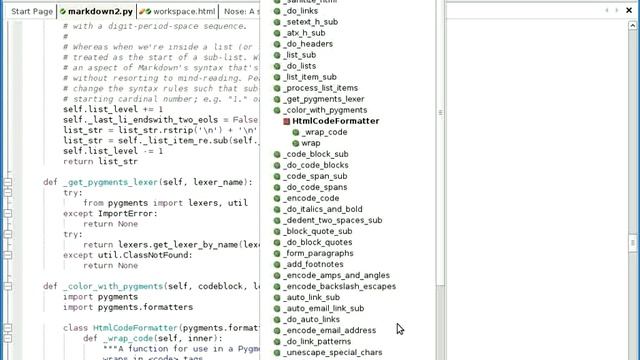Image resolution: width=640 pixels, height=360 pixels.
Task: Click the green status icon on markdown2.py tab
Action: 63,11
